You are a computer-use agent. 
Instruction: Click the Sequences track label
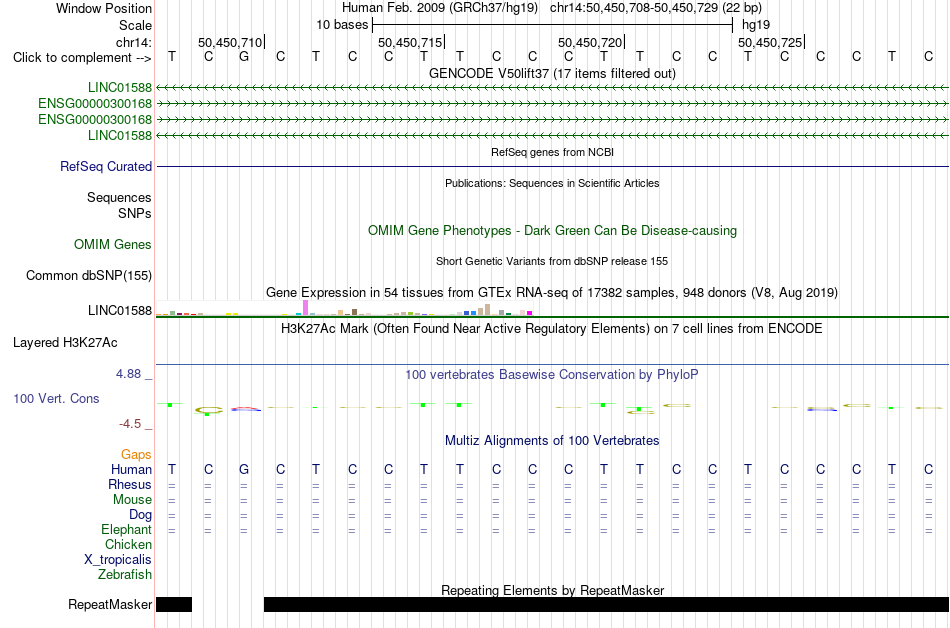[x=119, y=197]
